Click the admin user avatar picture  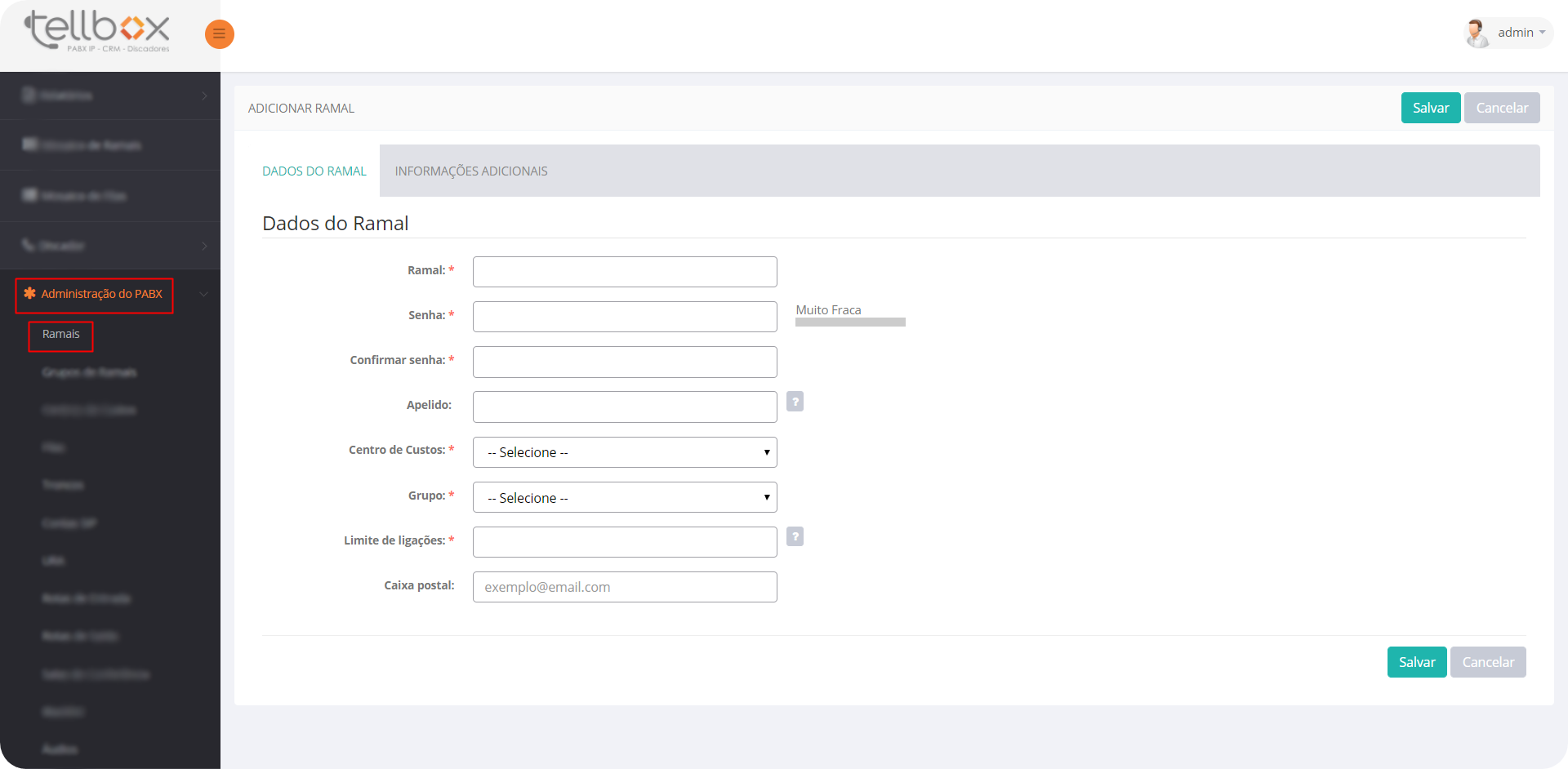(x=1477, y=33)
